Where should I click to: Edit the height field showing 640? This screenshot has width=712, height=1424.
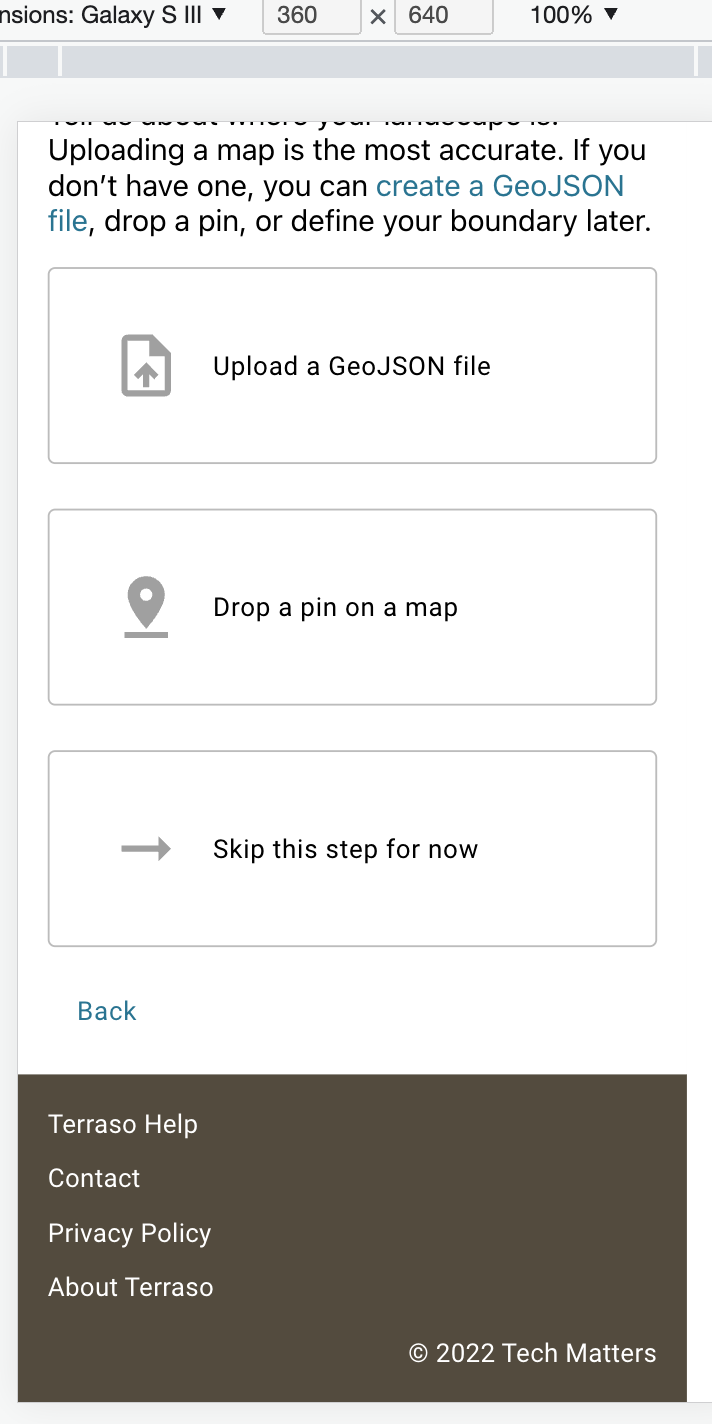pos(444,16)
